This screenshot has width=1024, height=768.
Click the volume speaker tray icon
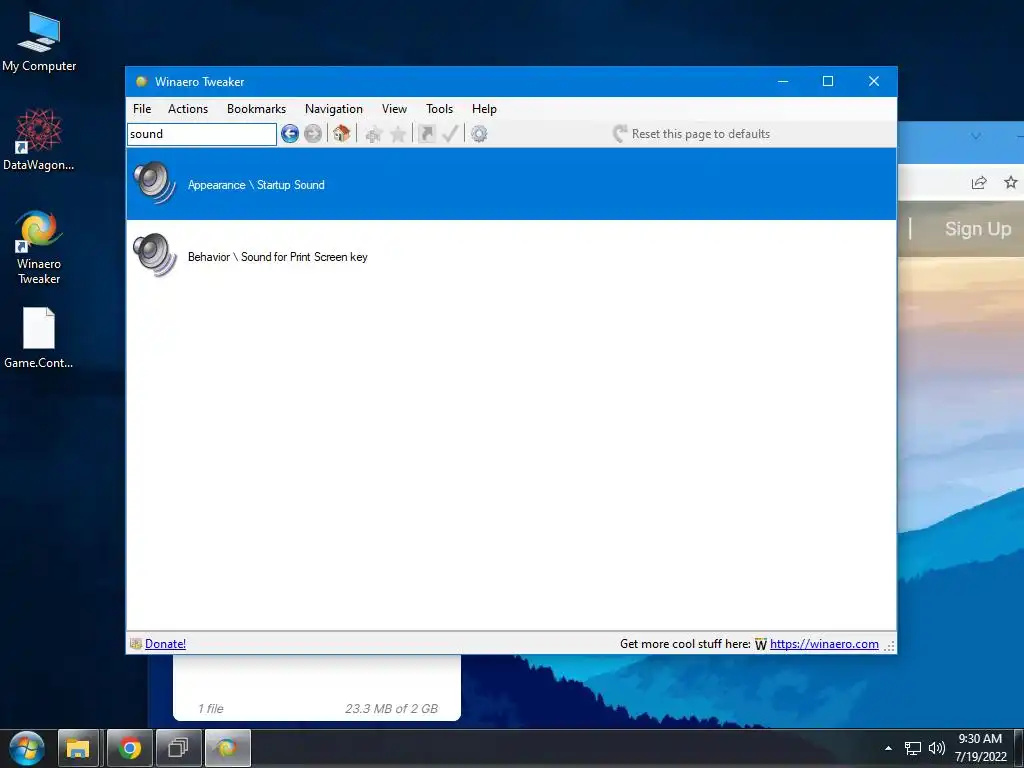point(936,748)
